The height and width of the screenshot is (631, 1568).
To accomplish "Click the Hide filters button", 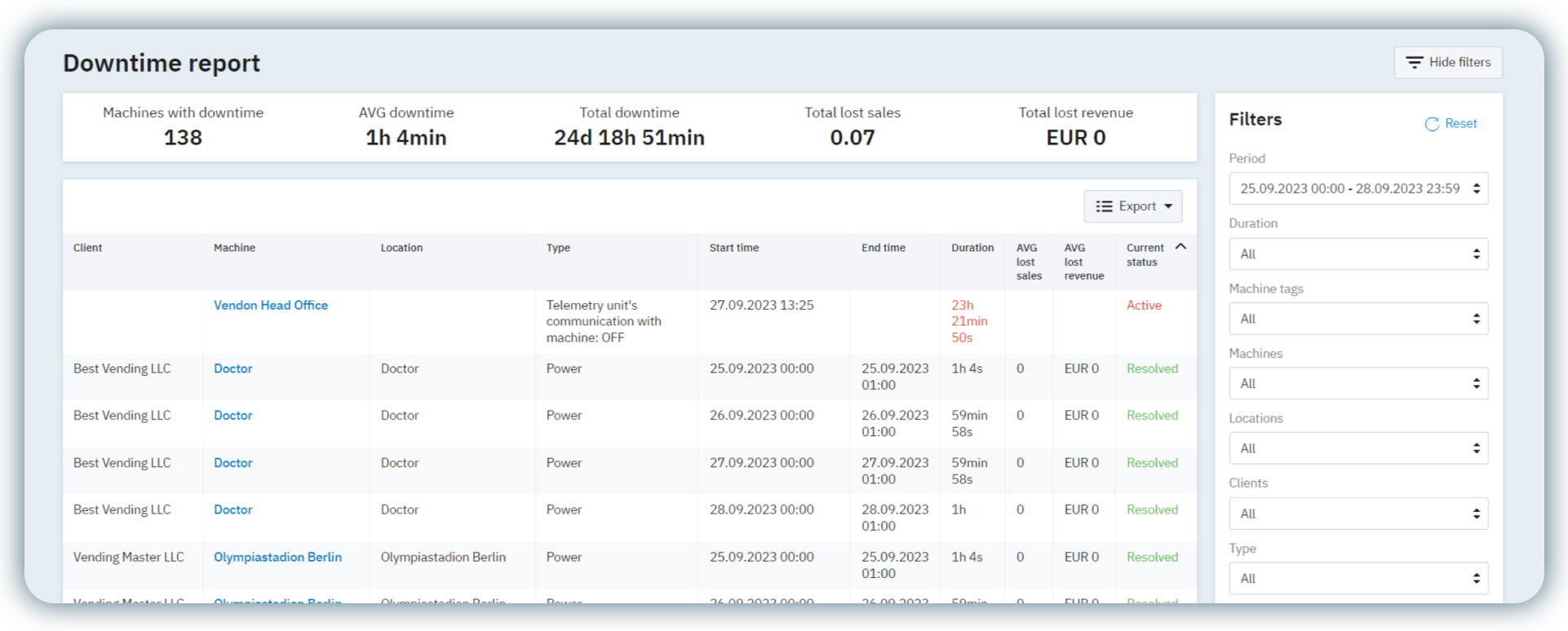I will click(x=1448, y=63).
